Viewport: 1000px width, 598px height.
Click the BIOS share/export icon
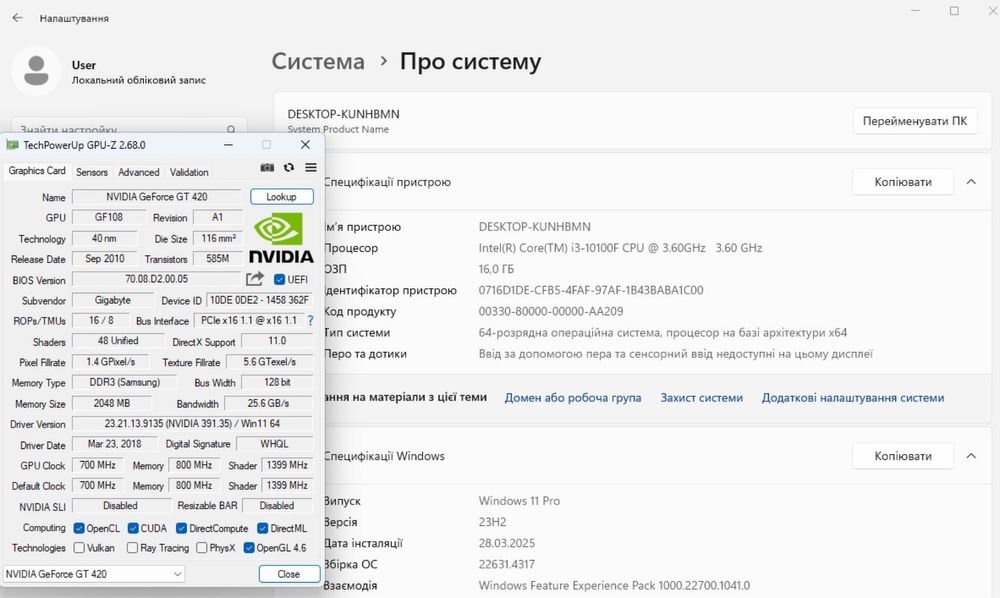coord(254,279)
